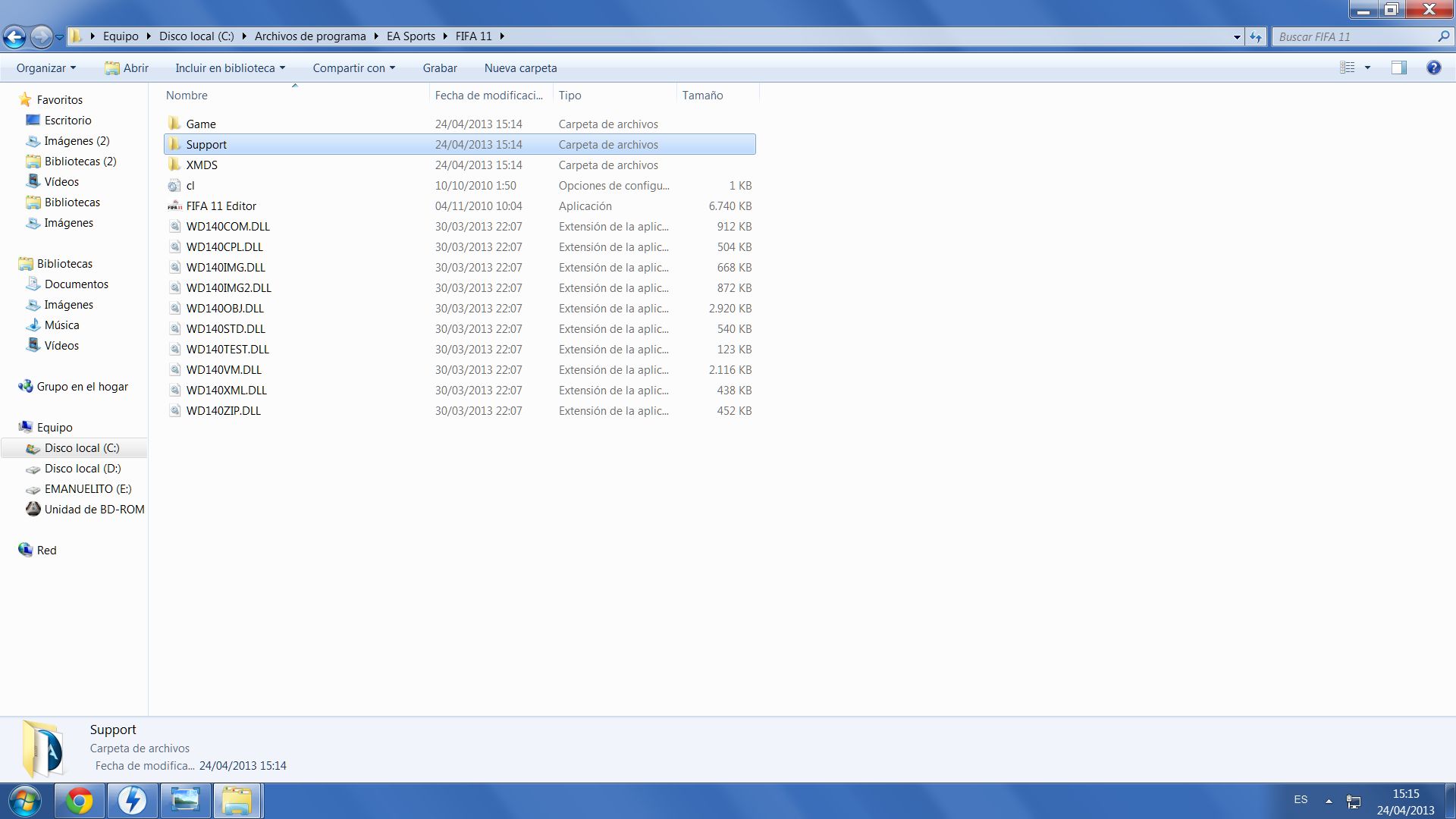
Task: Click Grupo en el hogar
Action: click(82, 386)
